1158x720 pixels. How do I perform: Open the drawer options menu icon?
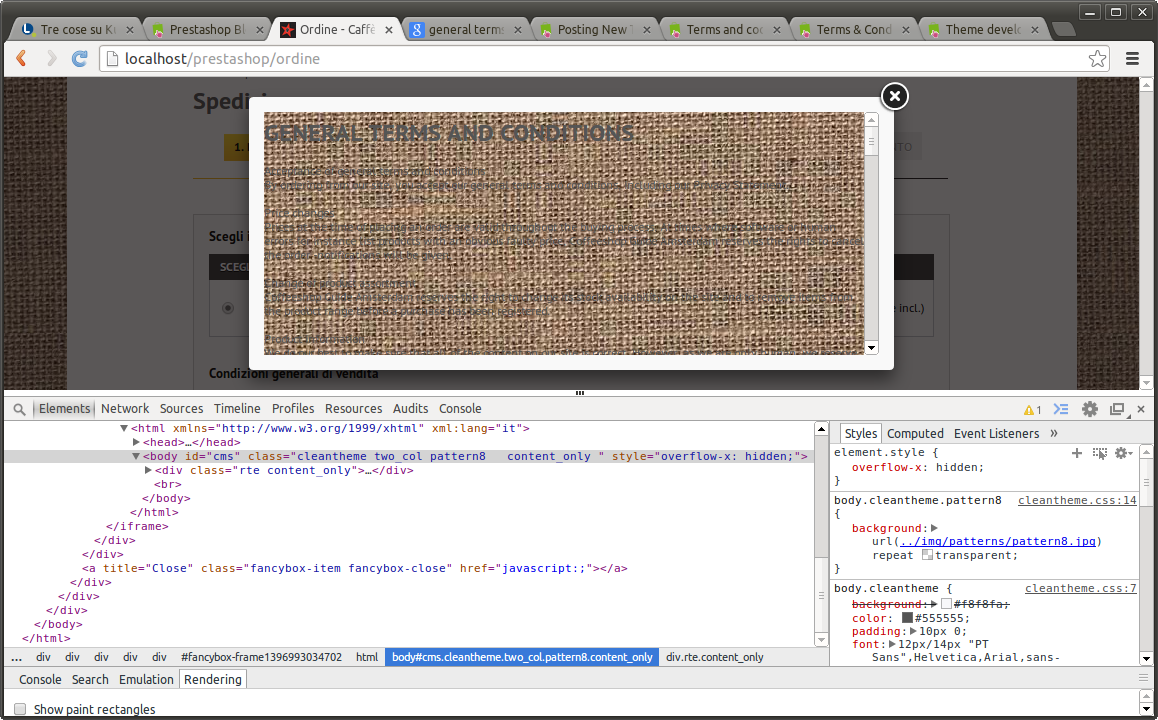pyautogui.click(x=1143, y=678)
